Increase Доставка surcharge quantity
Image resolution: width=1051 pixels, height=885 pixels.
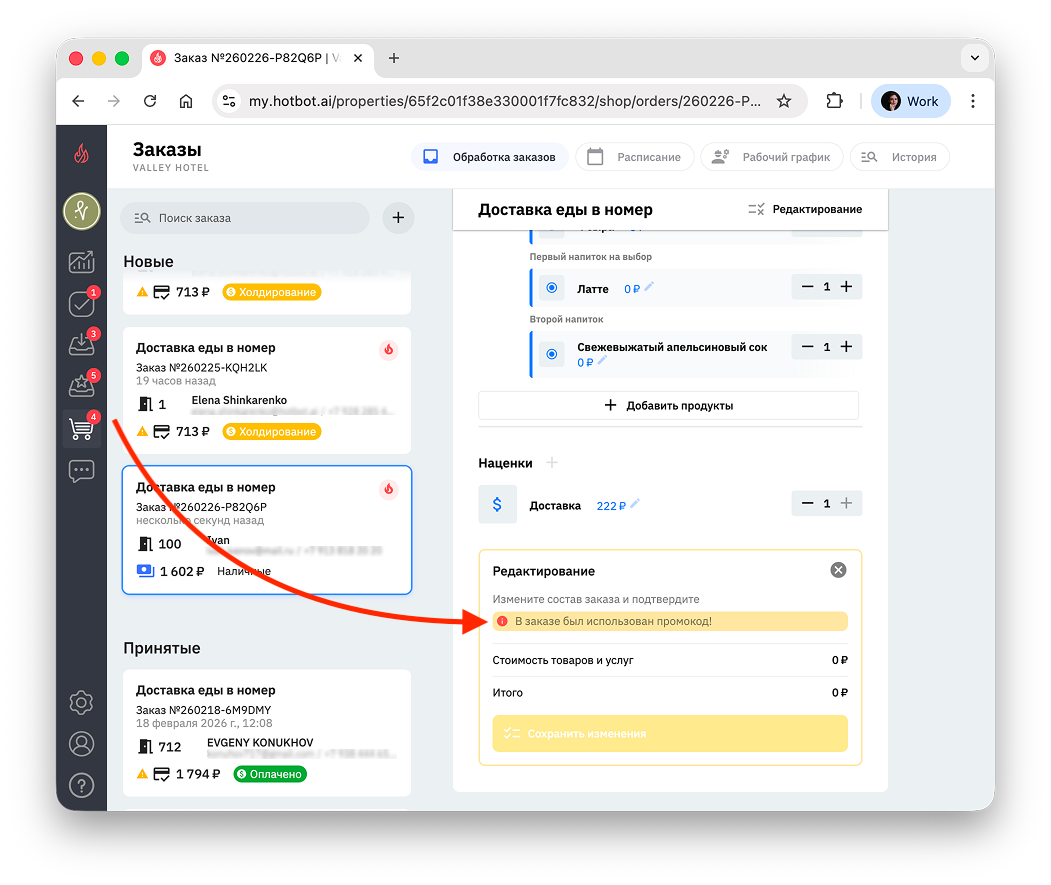(847, 503)
